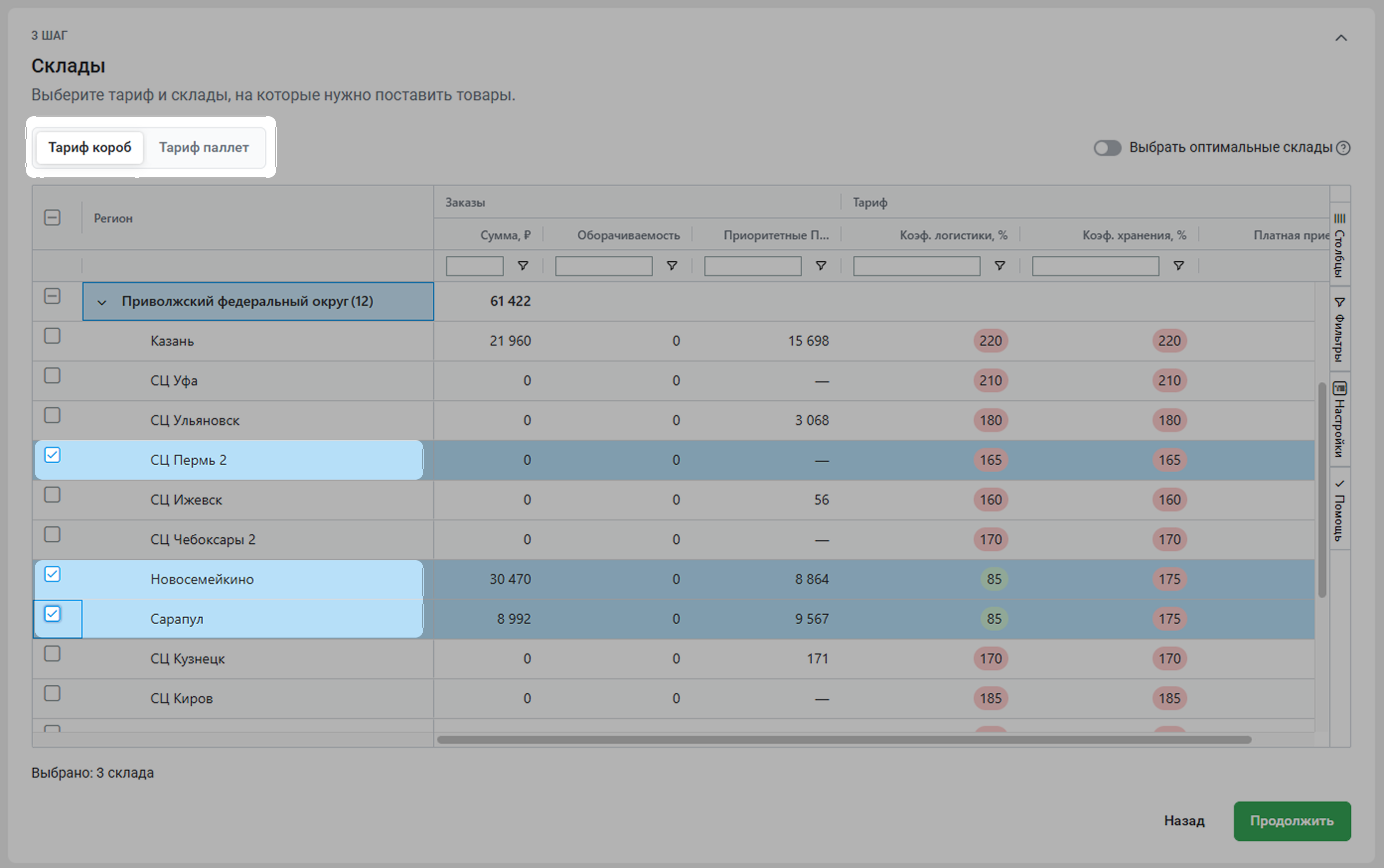Open the Настройки side panel
This screenshot has width=1384, height=868.
[1339, 419]
